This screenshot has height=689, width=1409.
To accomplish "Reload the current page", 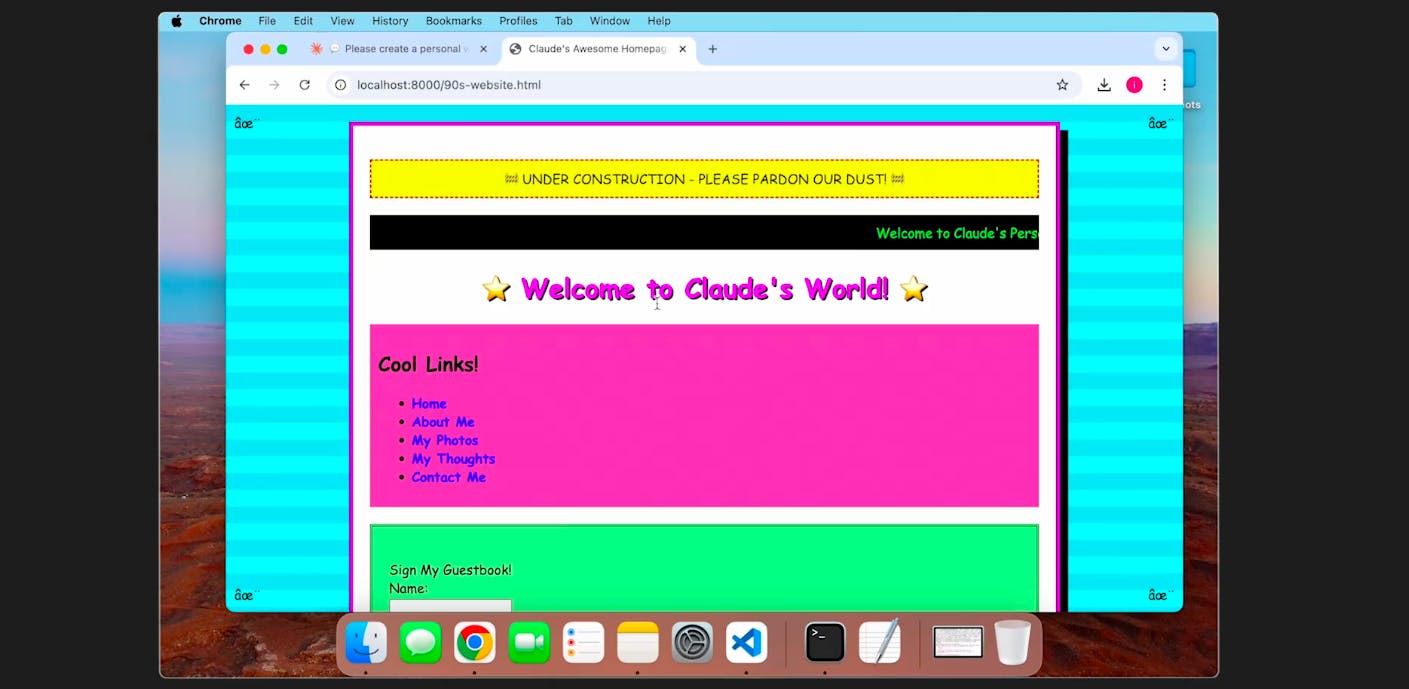I will (x=305, y=85).
